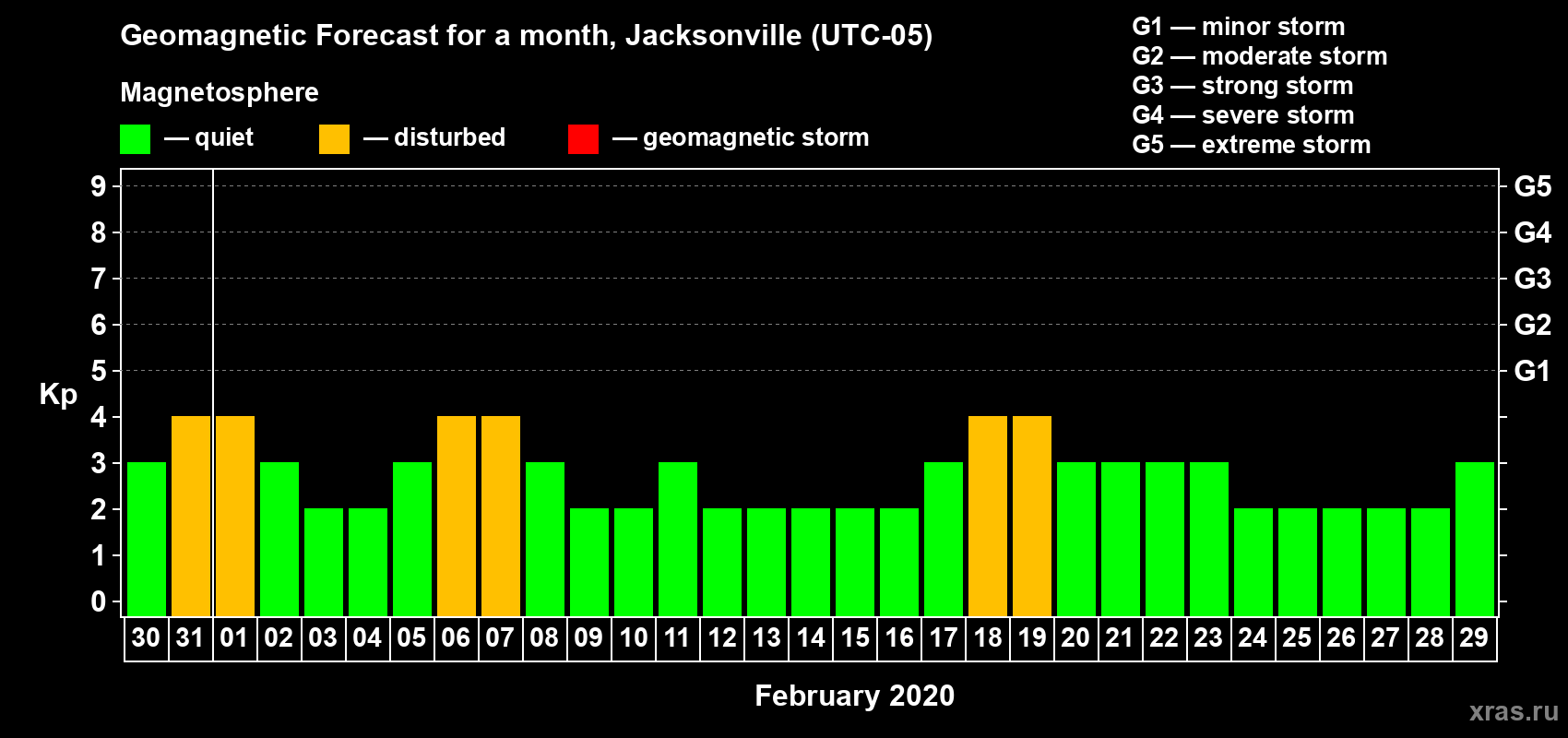
Task: Click date label 22 on the axis
Action: coord(1164,637)
